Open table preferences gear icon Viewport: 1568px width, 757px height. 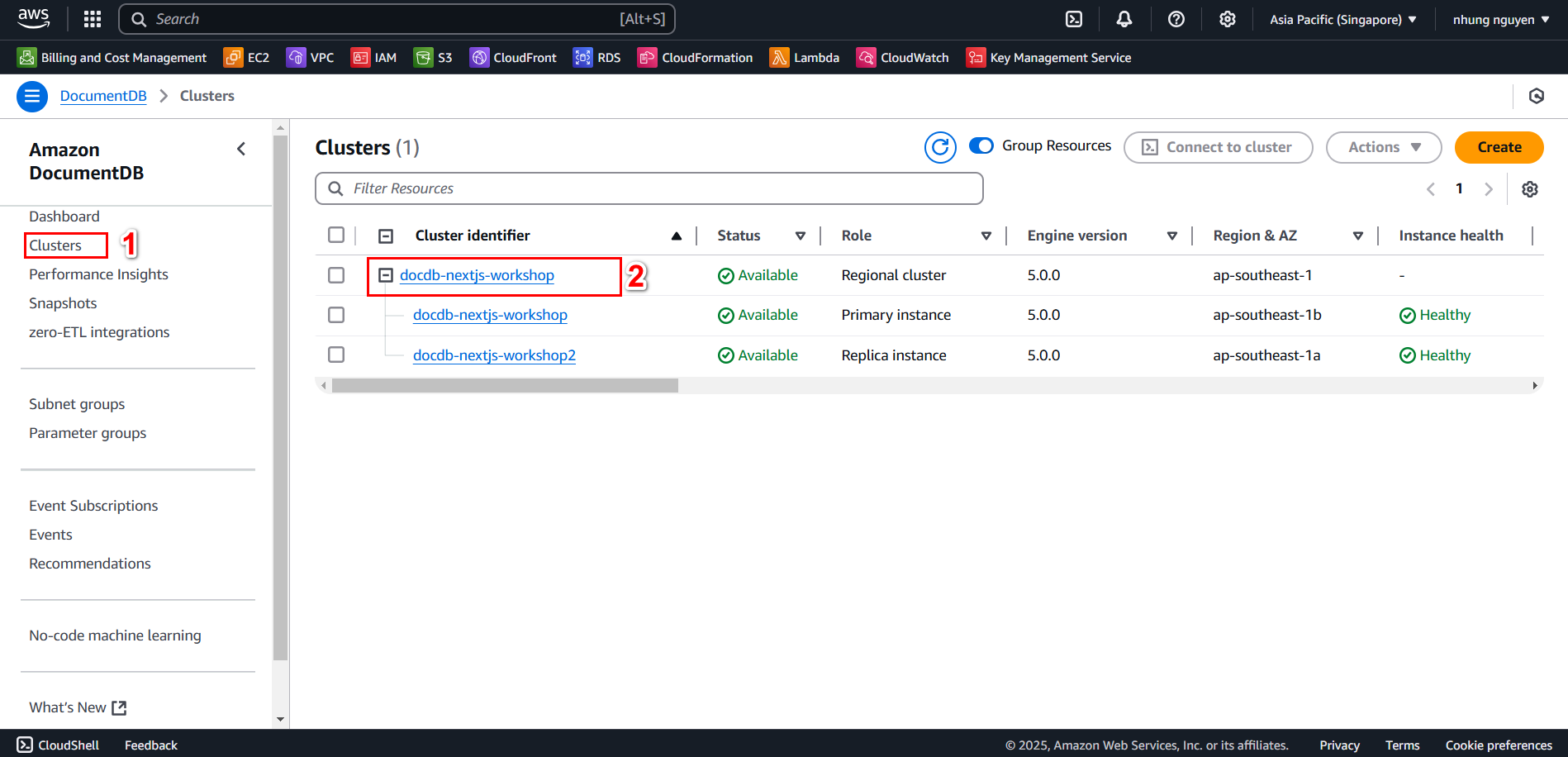point(1530,189)
